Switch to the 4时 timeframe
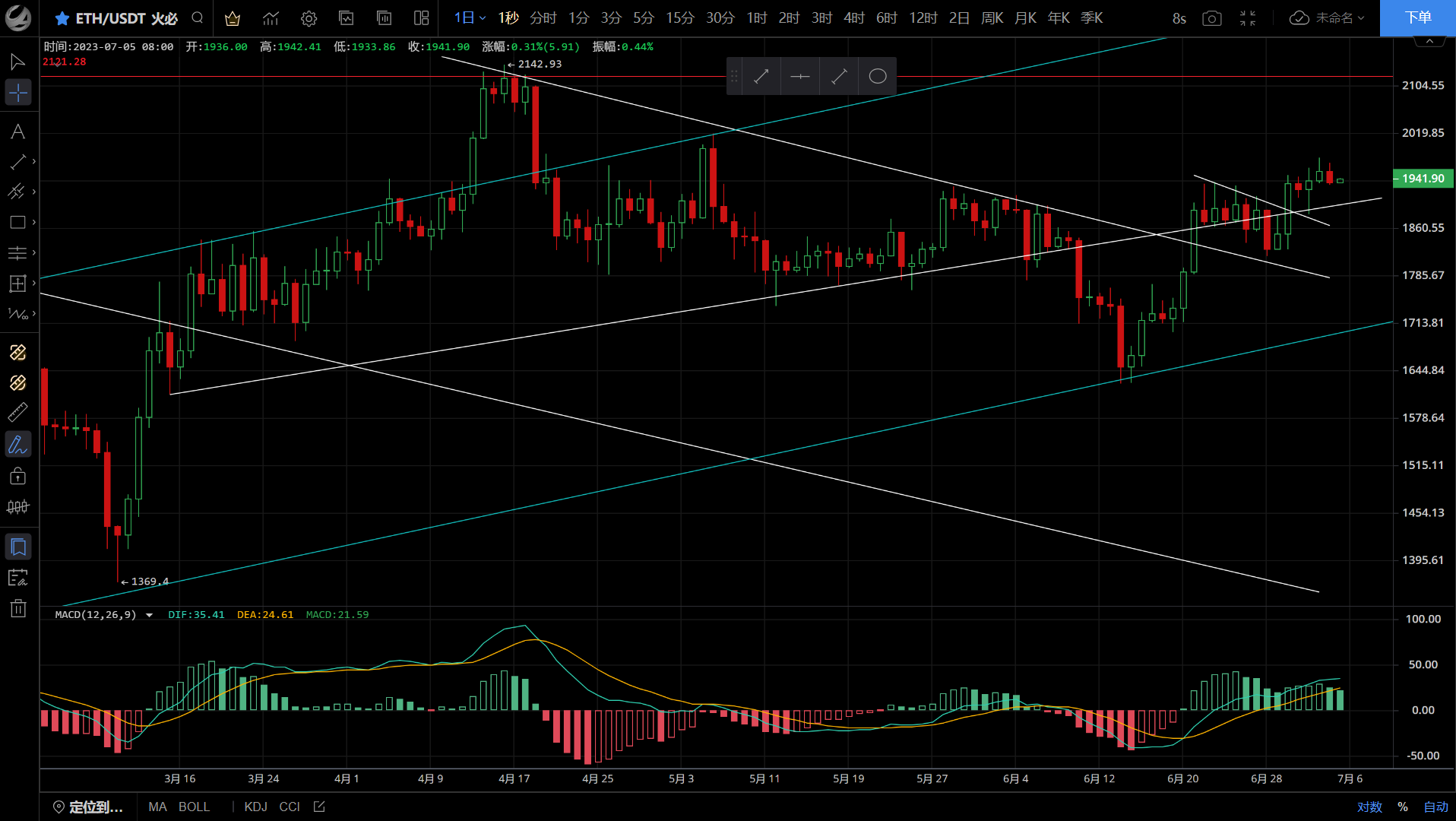This screenshot has width=1456, height=821. pyautogui.click(x=854, y=18)
